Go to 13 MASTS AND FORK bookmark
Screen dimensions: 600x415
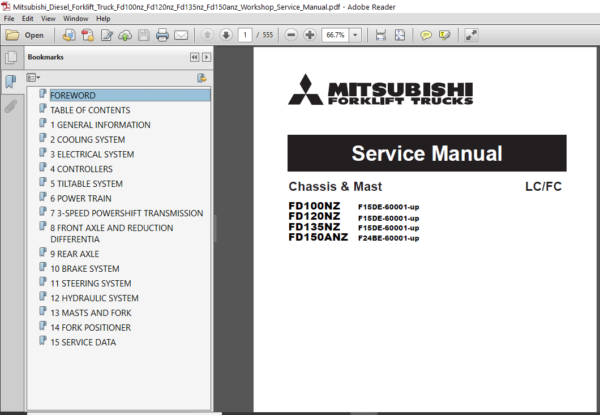(91, 313)
